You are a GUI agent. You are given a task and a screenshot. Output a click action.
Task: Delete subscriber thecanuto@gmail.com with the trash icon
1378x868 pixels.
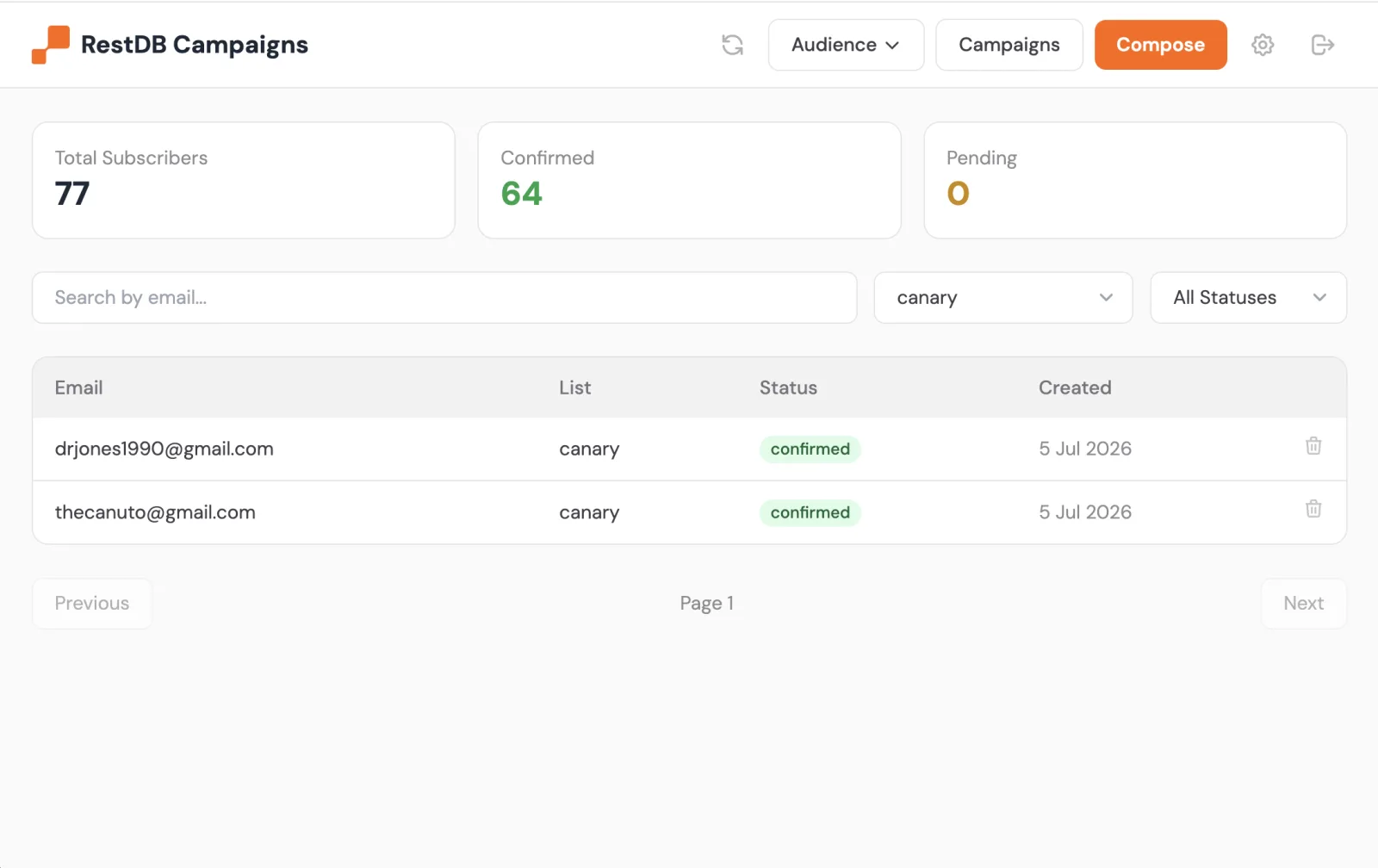click(x=1313, y=509)
